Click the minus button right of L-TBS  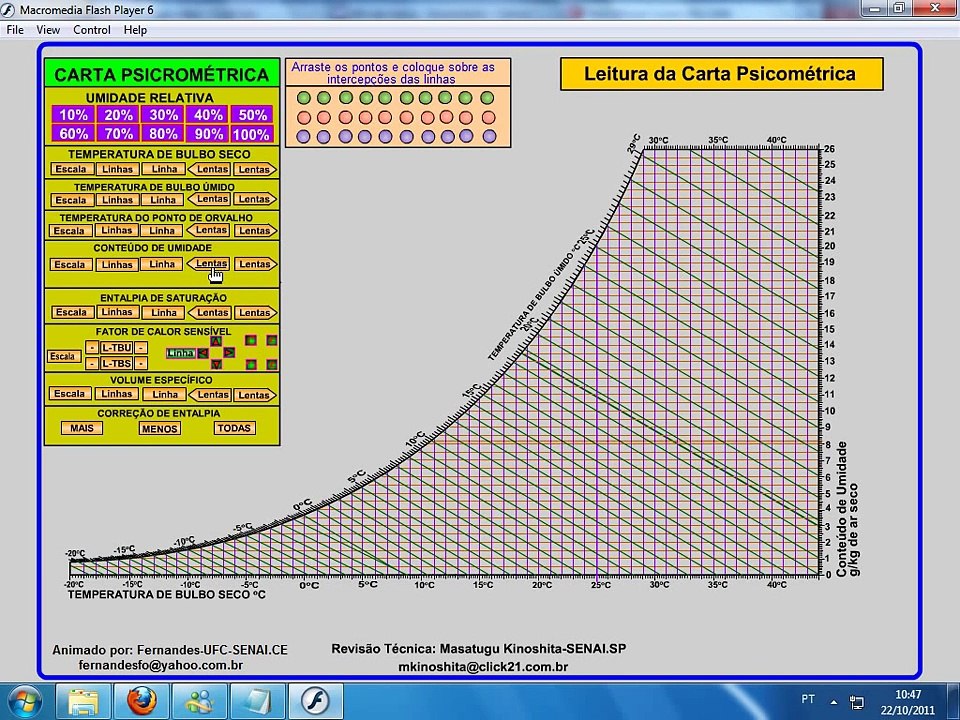(141, 364)
